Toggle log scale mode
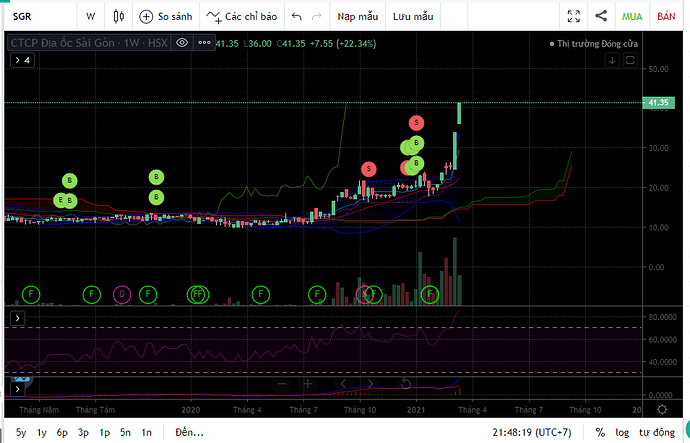 [x=622, y=433]
